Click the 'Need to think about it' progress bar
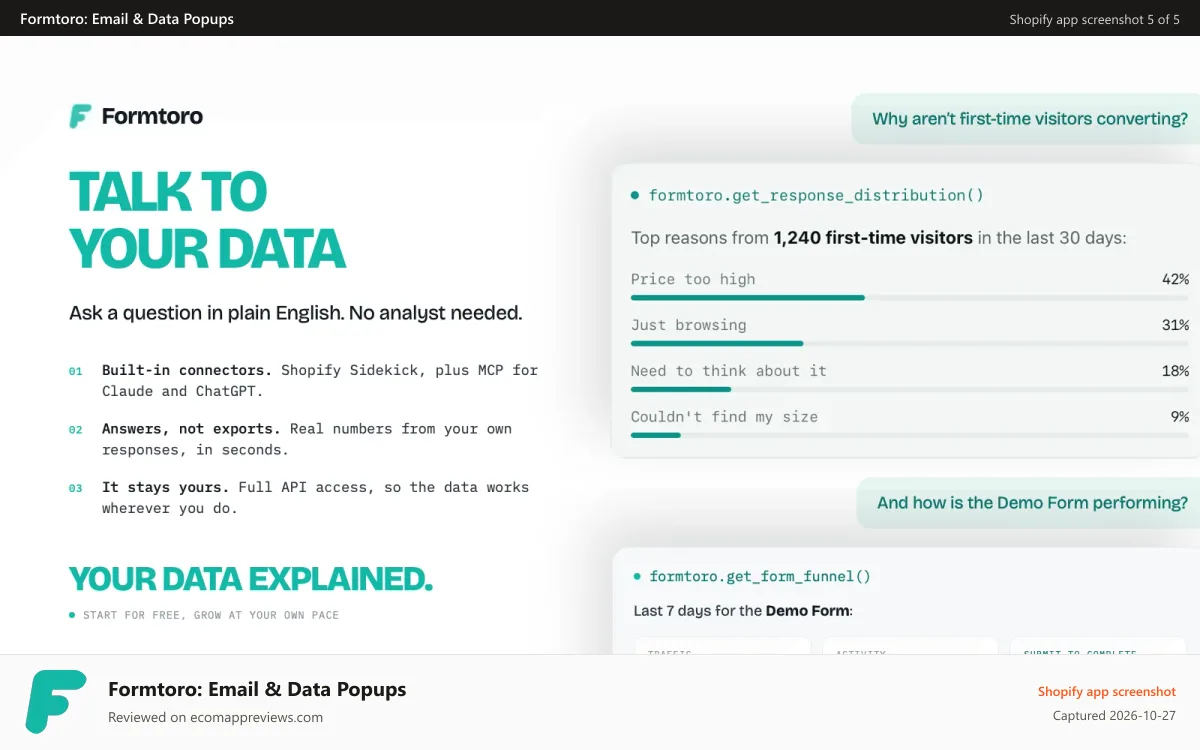 [910, 389]
